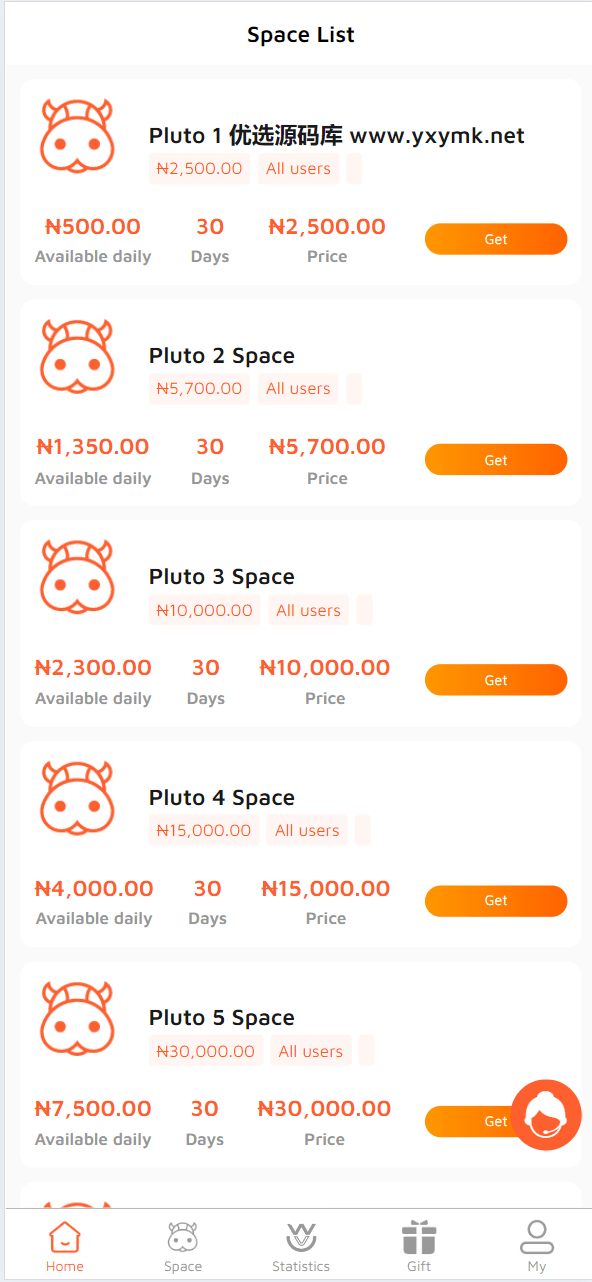Click the Space List header title
Viewport: 592px width, 1282px height.
click(x=301, y=35)
